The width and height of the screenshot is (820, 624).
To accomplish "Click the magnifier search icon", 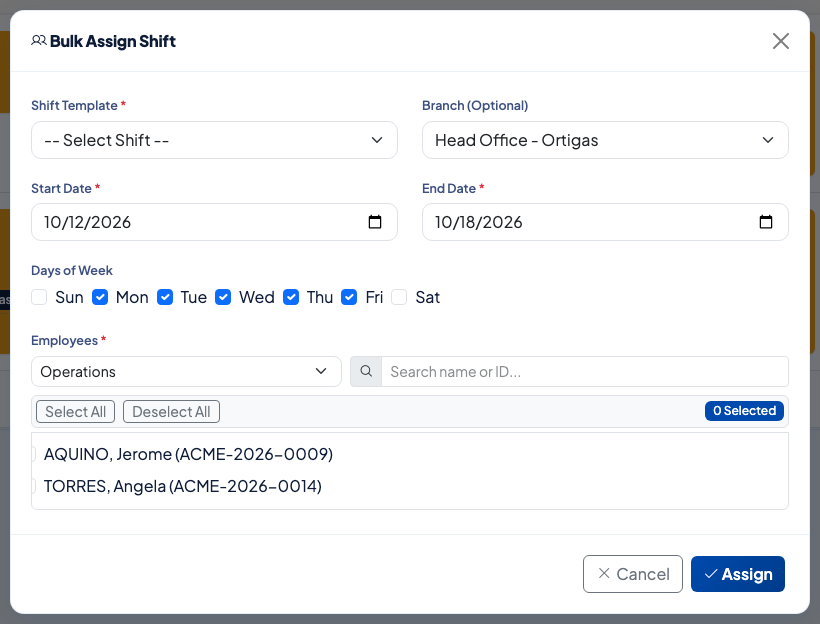I will pyautogui.click(x=366, y=371).
